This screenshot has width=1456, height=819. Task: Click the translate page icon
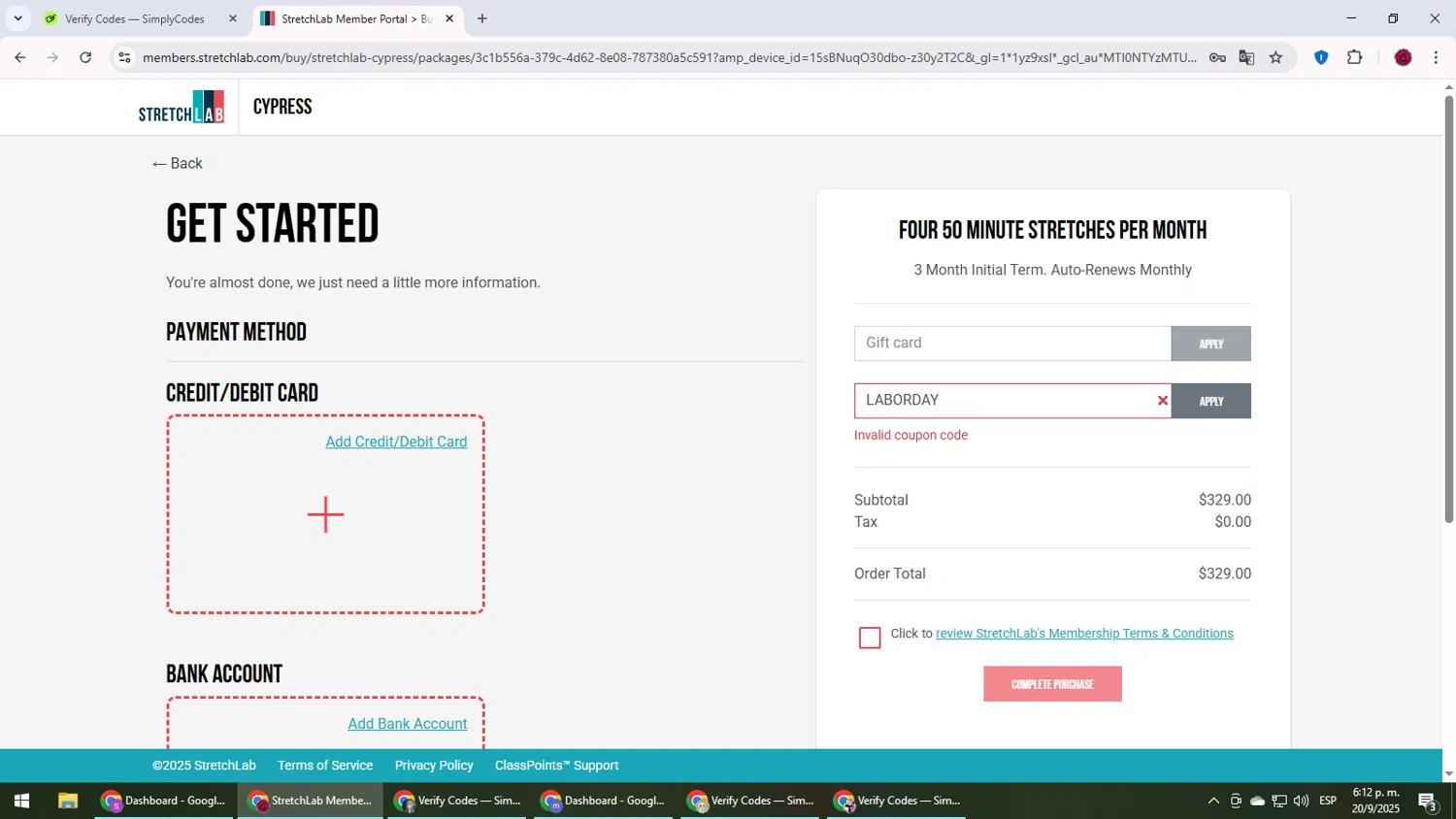[x=1246, y=57]
